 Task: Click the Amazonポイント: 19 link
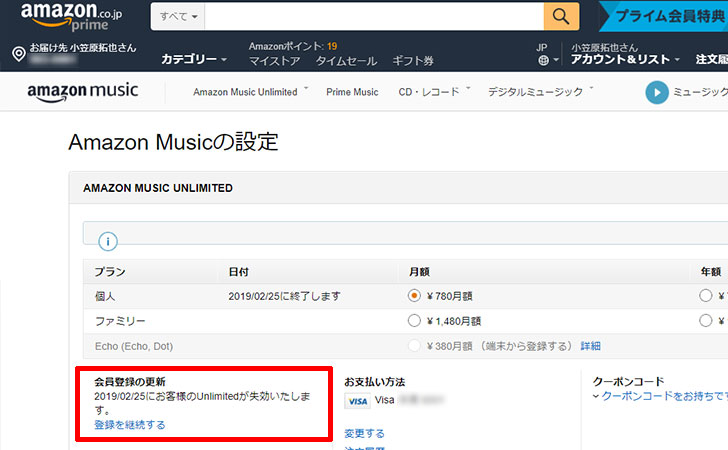[293, 46]
